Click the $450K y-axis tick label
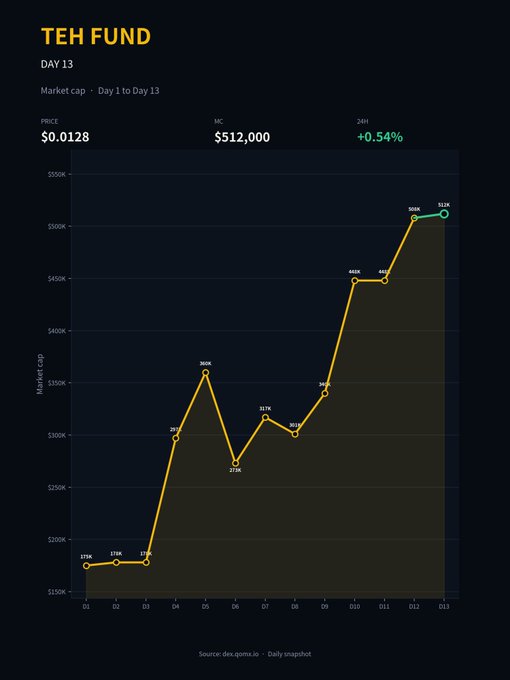The width and height of the screenshot is (510, 680). coord(57,278)
